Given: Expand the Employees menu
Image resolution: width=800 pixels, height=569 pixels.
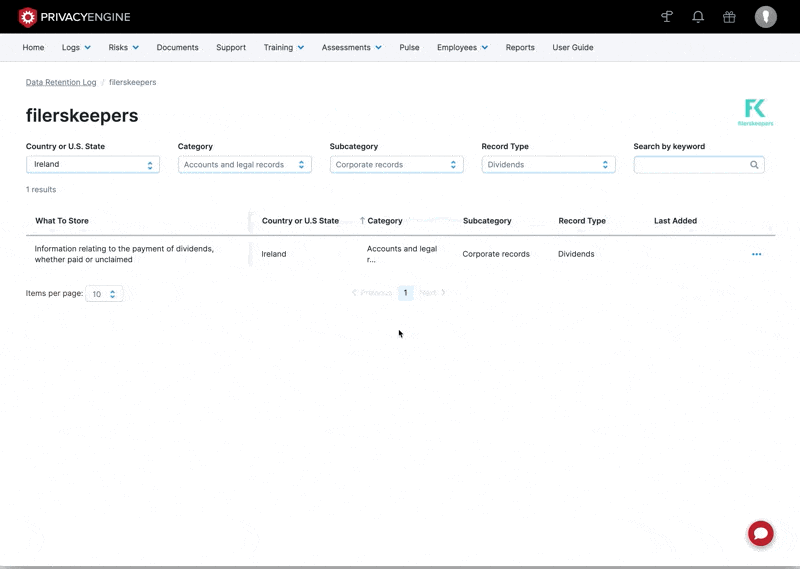Looking at the screenshot, I should [462, 47].
